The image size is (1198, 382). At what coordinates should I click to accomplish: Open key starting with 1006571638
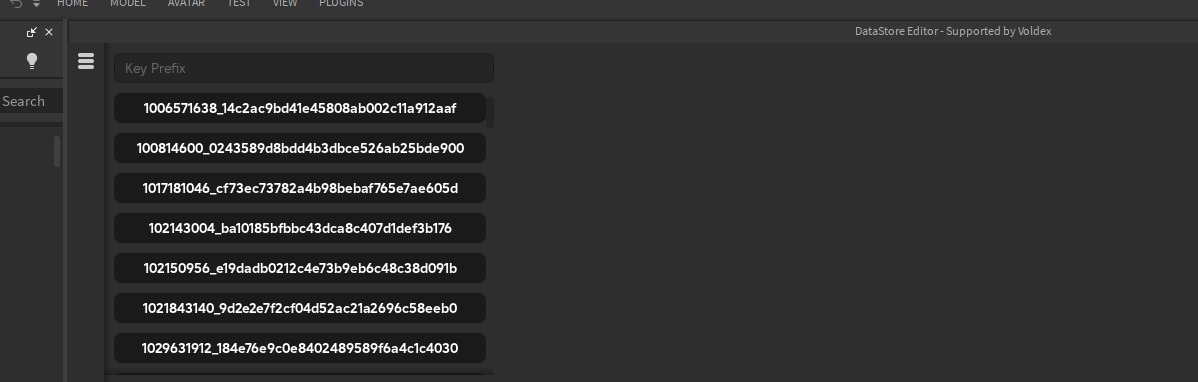[x=300, y=108]
